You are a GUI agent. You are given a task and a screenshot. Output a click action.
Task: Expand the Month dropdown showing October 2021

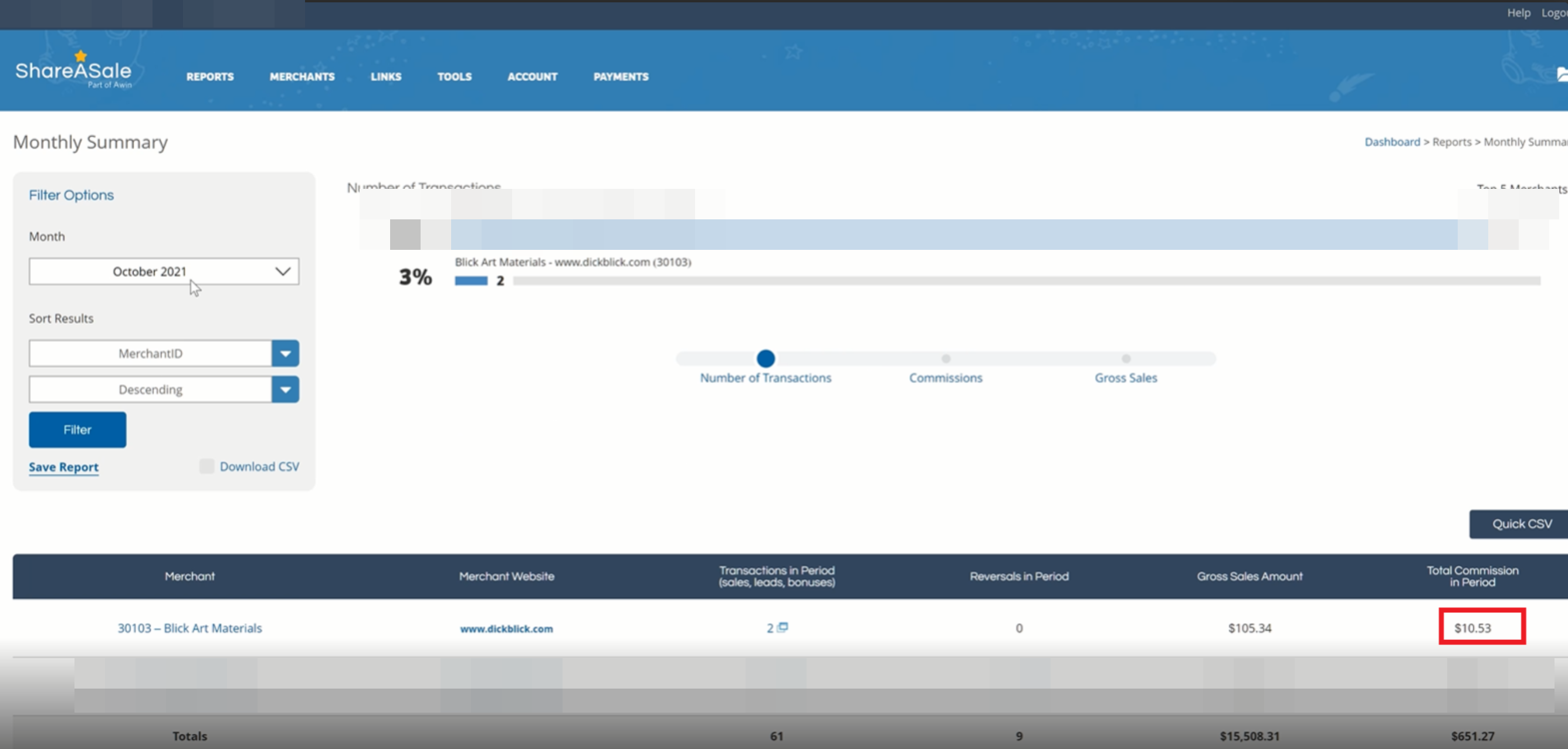(x=164, y=272)
